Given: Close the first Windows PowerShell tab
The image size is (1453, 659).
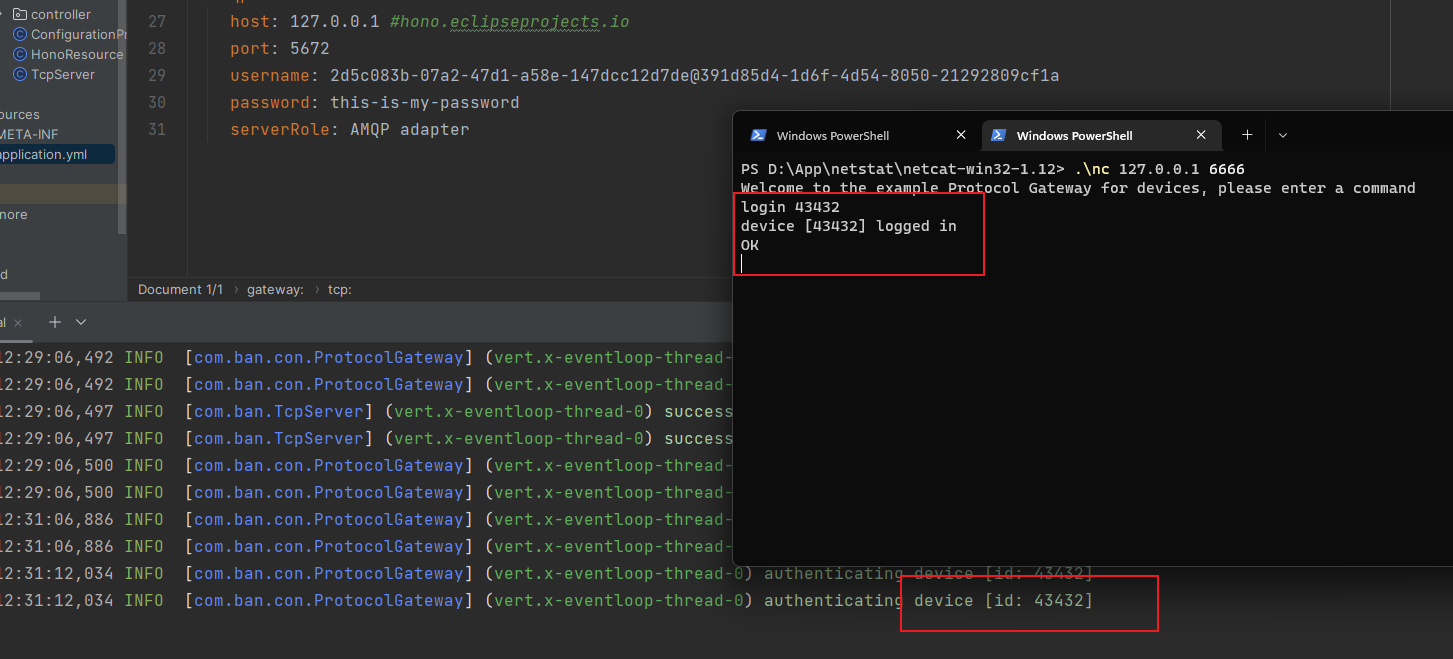Looking at the screenshot, I should (961, 135).
